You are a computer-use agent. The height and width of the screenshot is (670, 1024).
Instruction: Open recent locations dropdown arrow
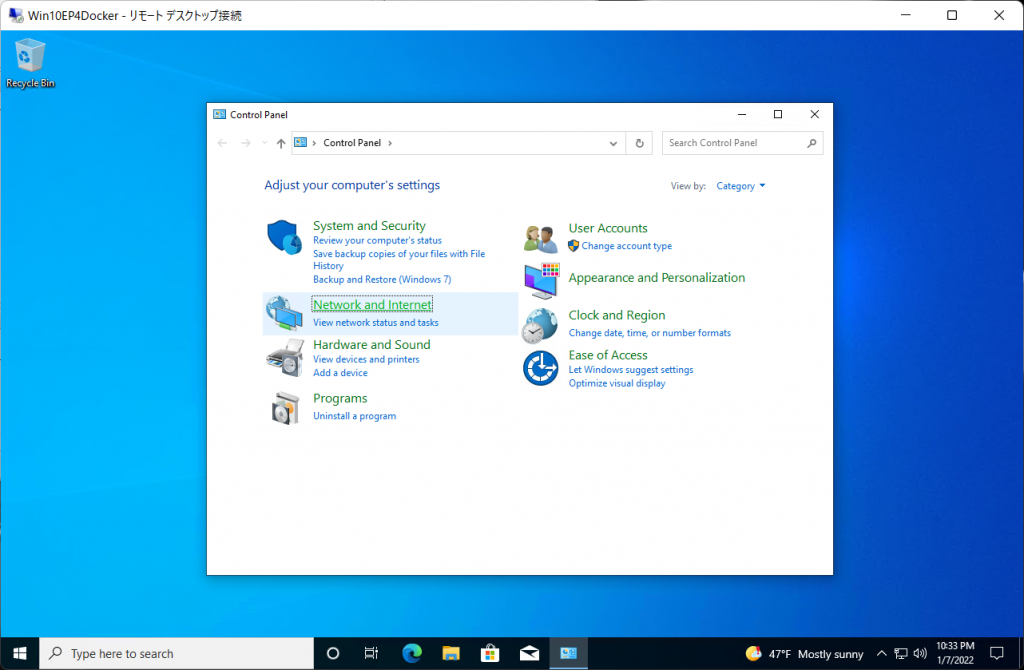point(264,143)
